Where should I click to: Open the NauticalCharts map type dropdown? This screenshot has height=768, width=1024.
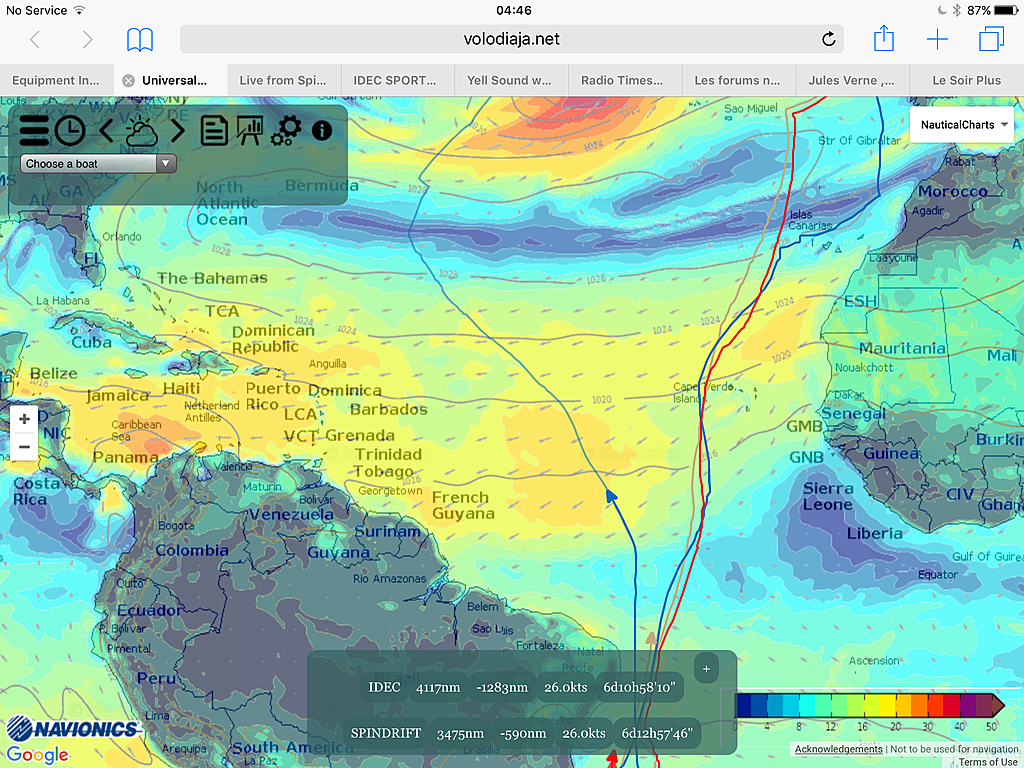tap(961, 125)
